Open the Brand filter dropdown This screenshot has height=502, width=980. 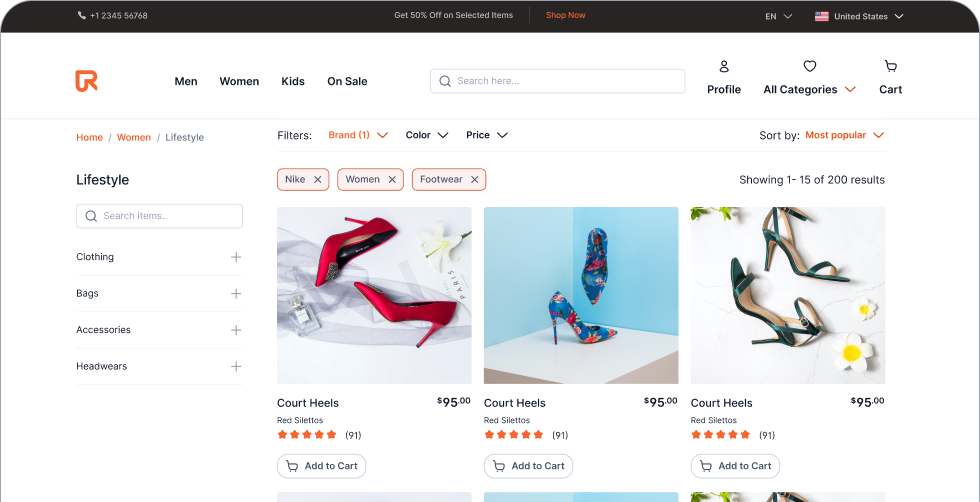pos(358,135)
